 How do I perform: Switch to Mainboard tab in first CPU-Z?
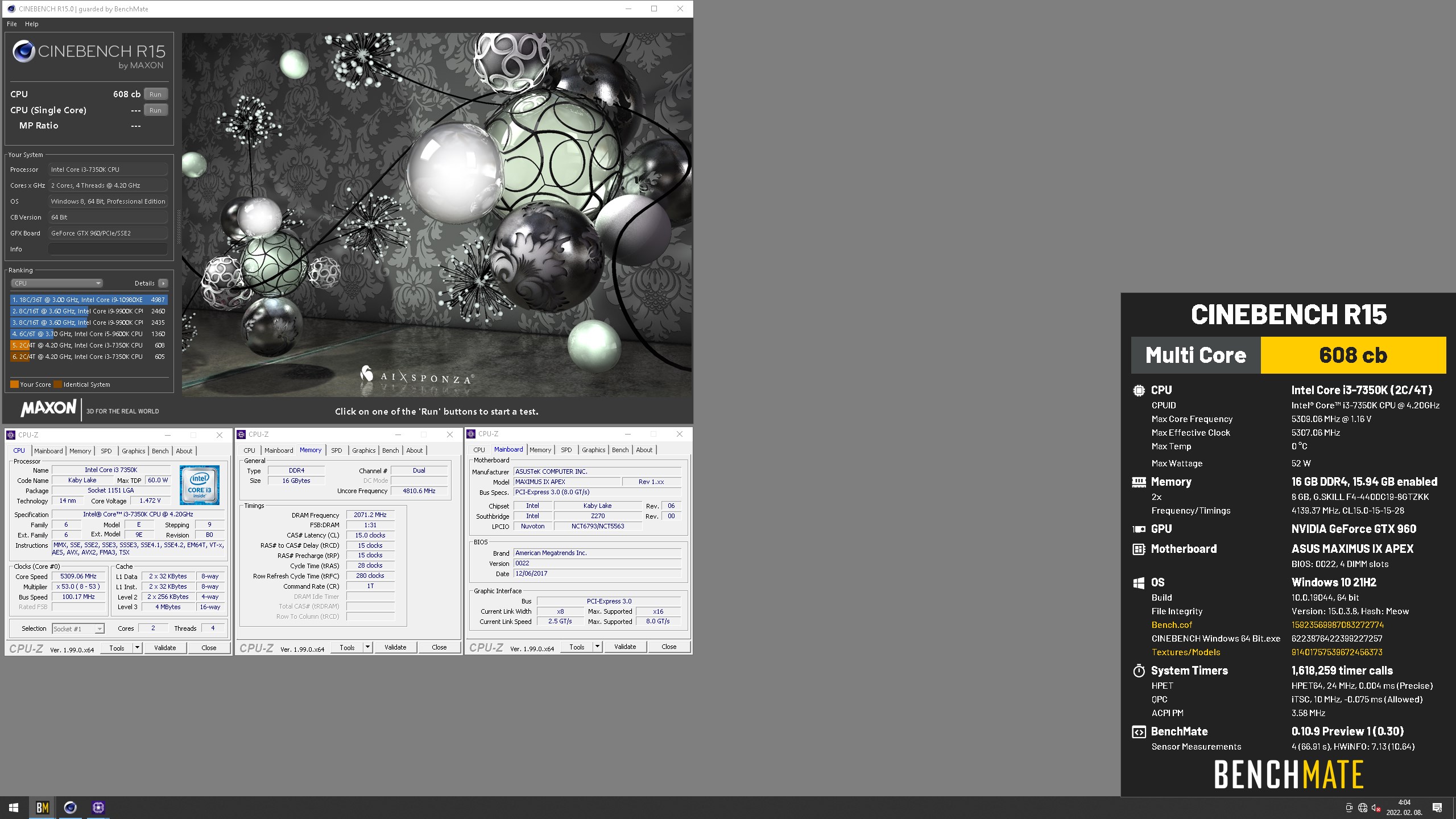tap(48, 451)
